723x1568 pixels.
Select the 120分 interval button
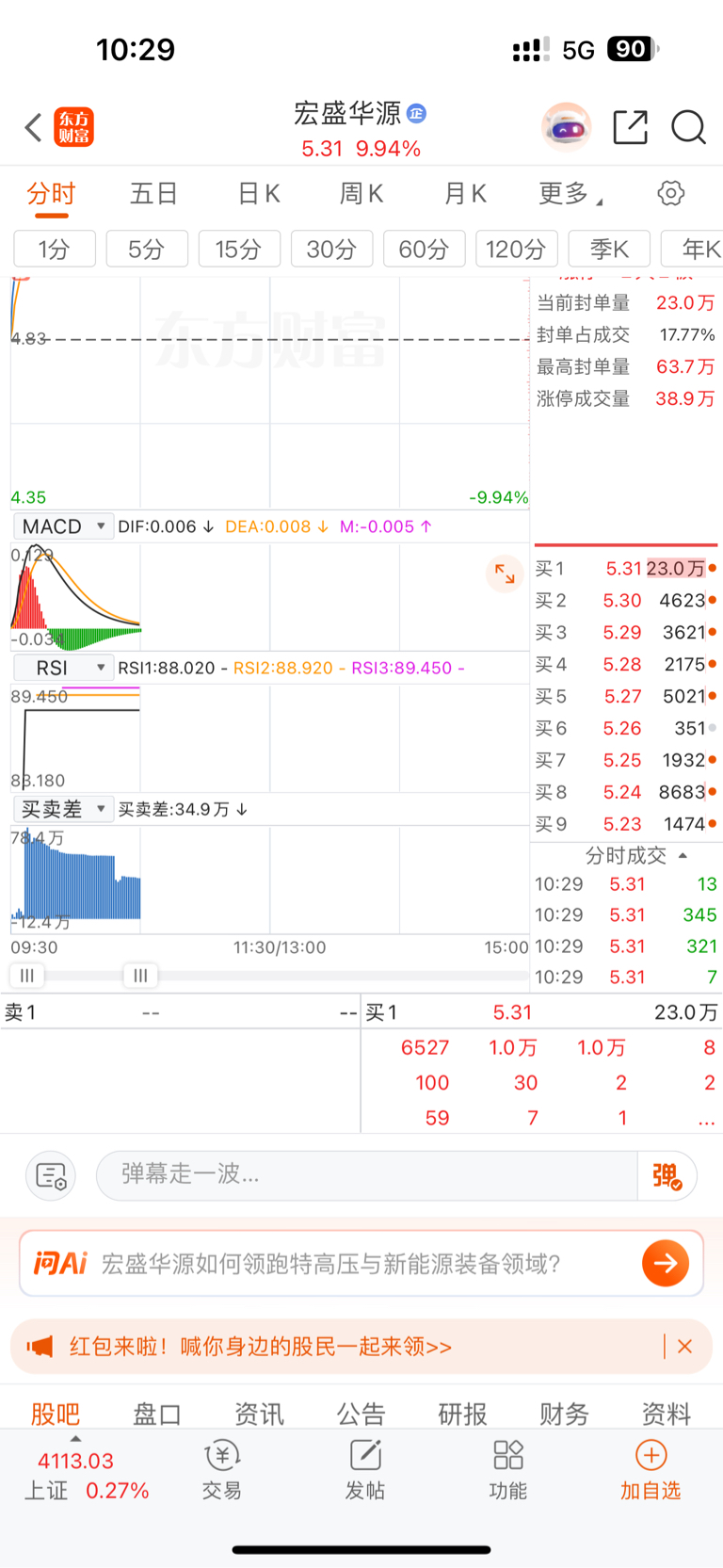click(517, 250)
